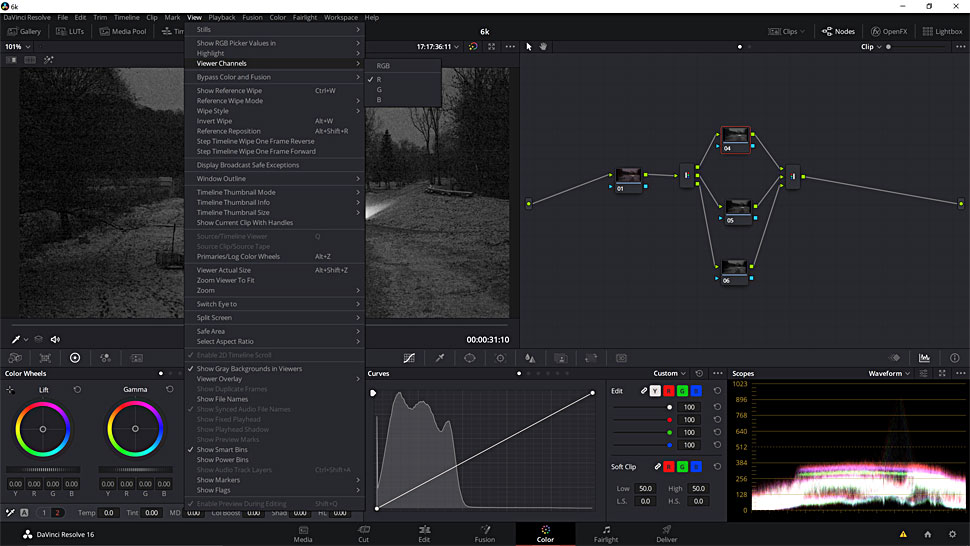Mute audio with the speaker icon
Image resolution: width=970 pixels, height=546 pixels.
(55, 339)
